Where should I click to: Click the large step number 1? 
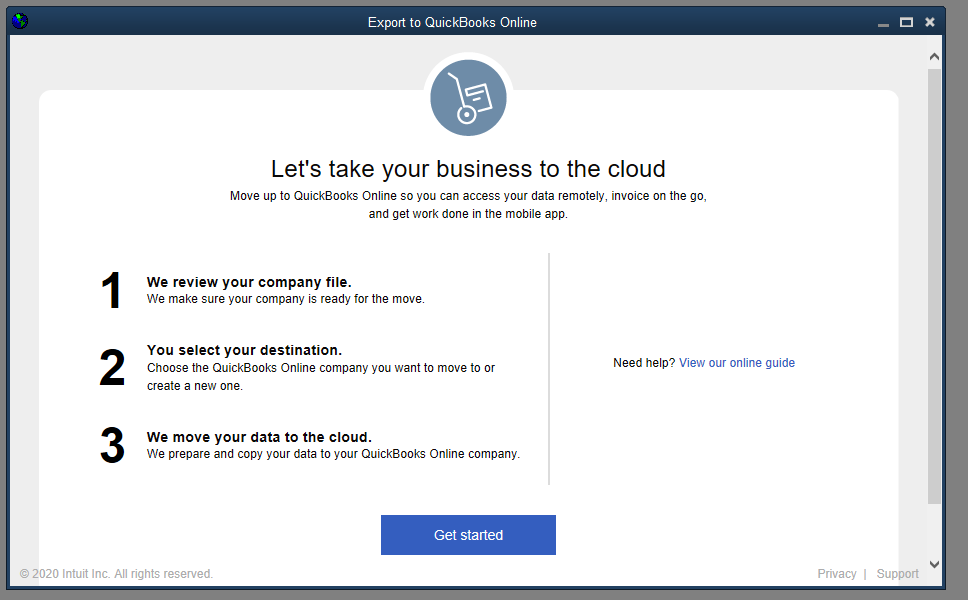111,291
